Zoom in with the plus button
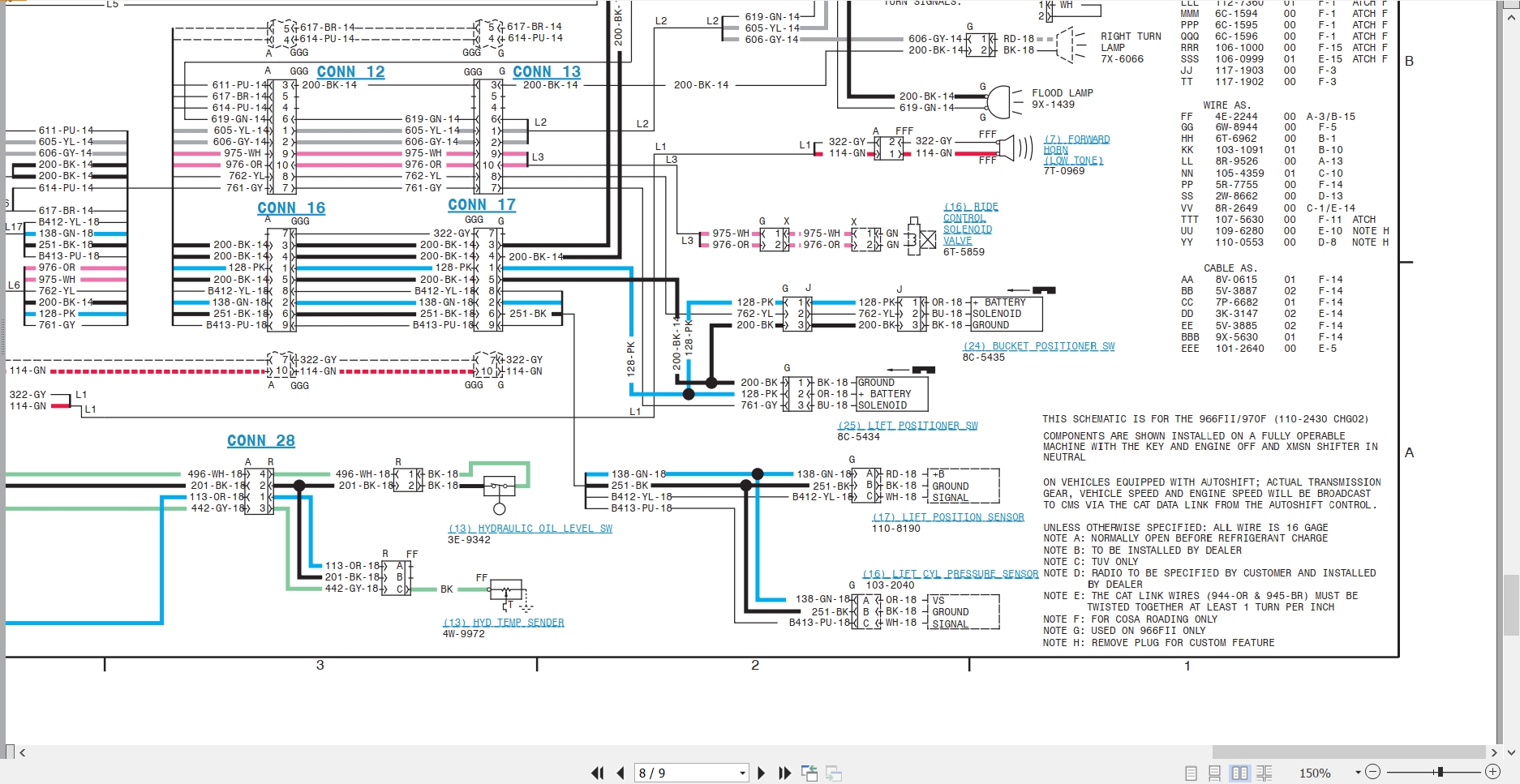The height and width of the screenshot is (784, 1520). pyautogui.click(x=1492, y=773)
